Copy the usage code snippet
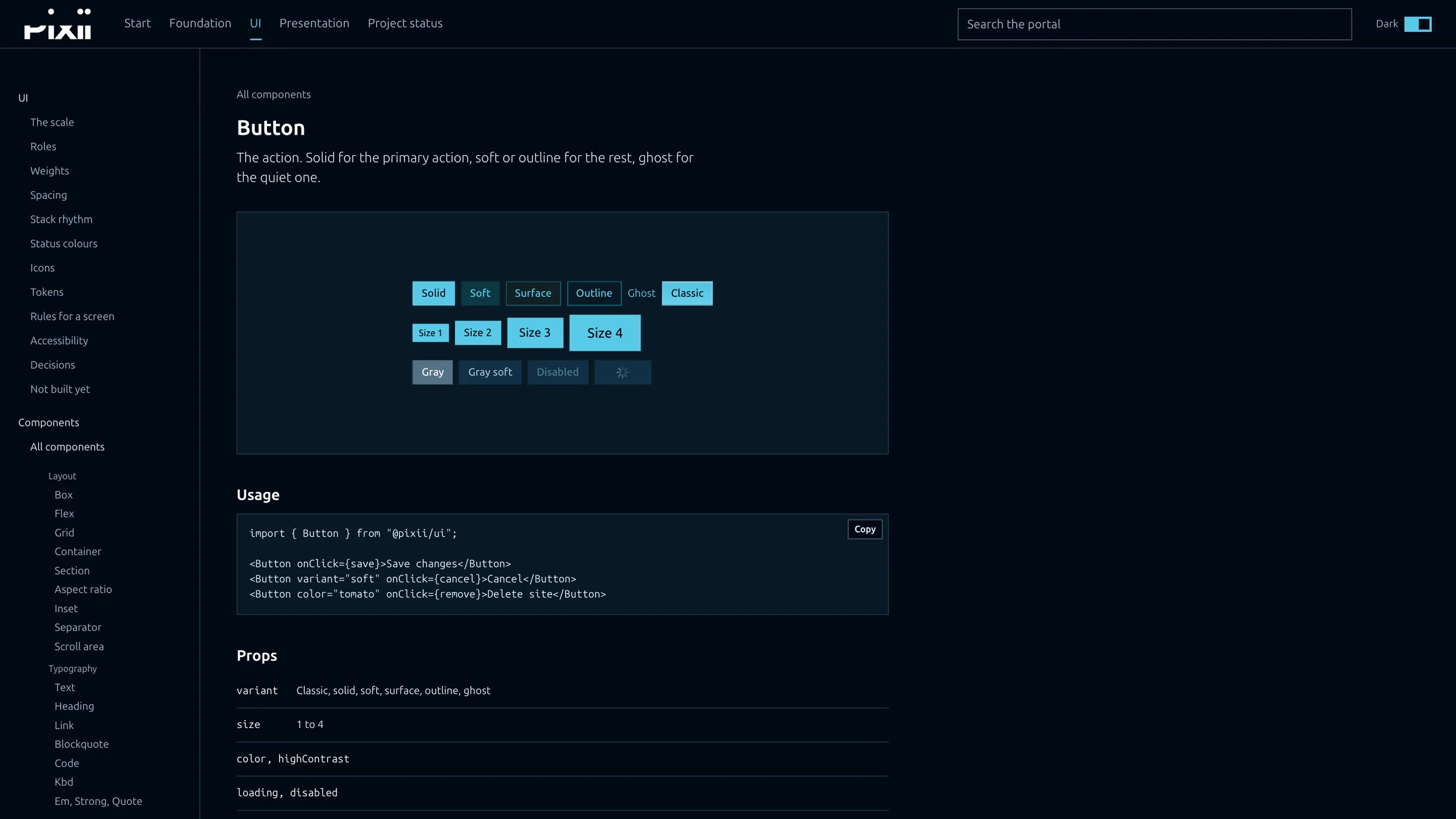Image resolution: width=1456 pixels, height=819 pixels. (865, 530)
